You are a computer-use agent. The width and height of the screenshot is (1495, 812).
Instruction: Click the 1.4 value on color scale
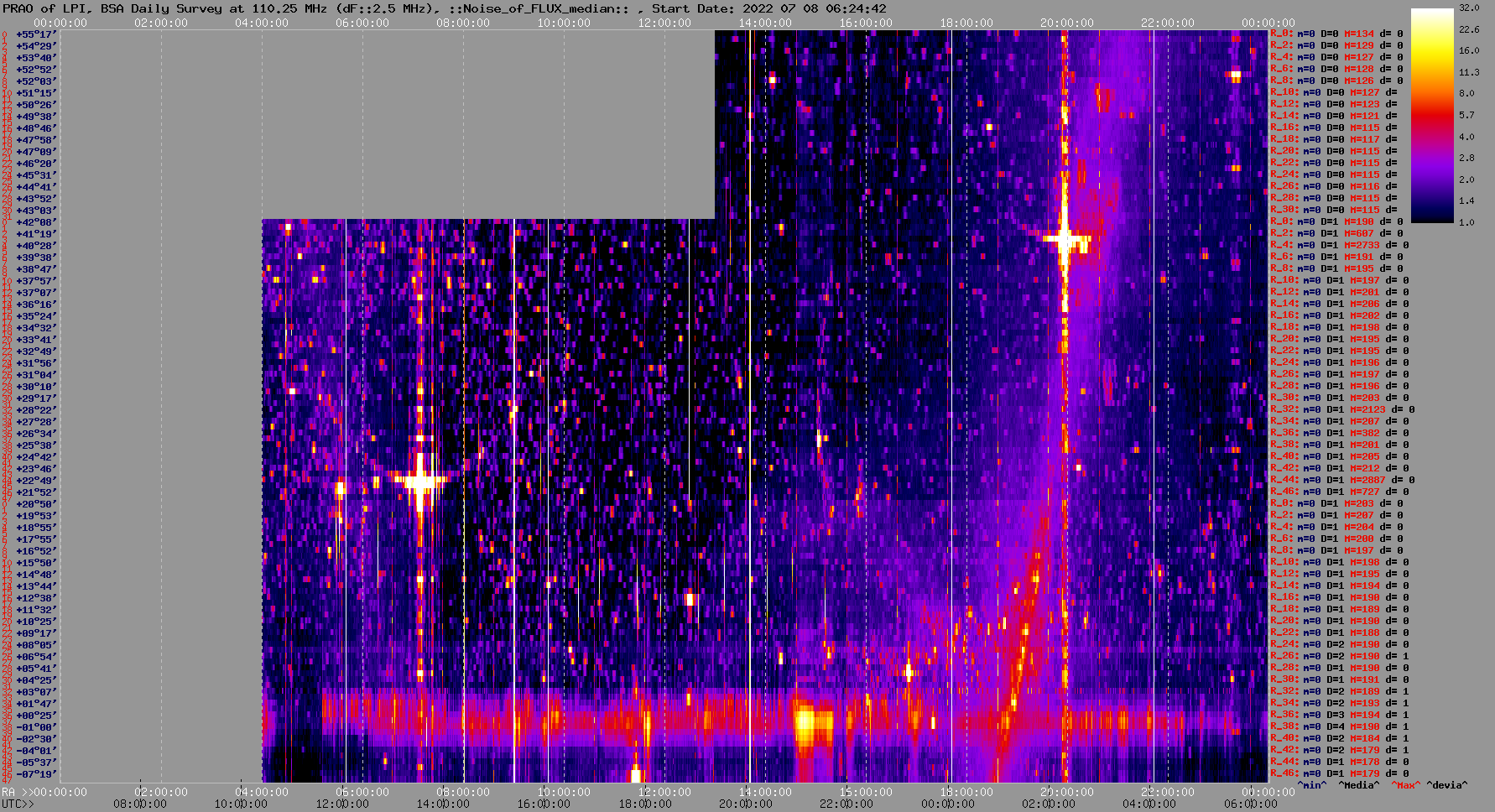point(1466,201)
